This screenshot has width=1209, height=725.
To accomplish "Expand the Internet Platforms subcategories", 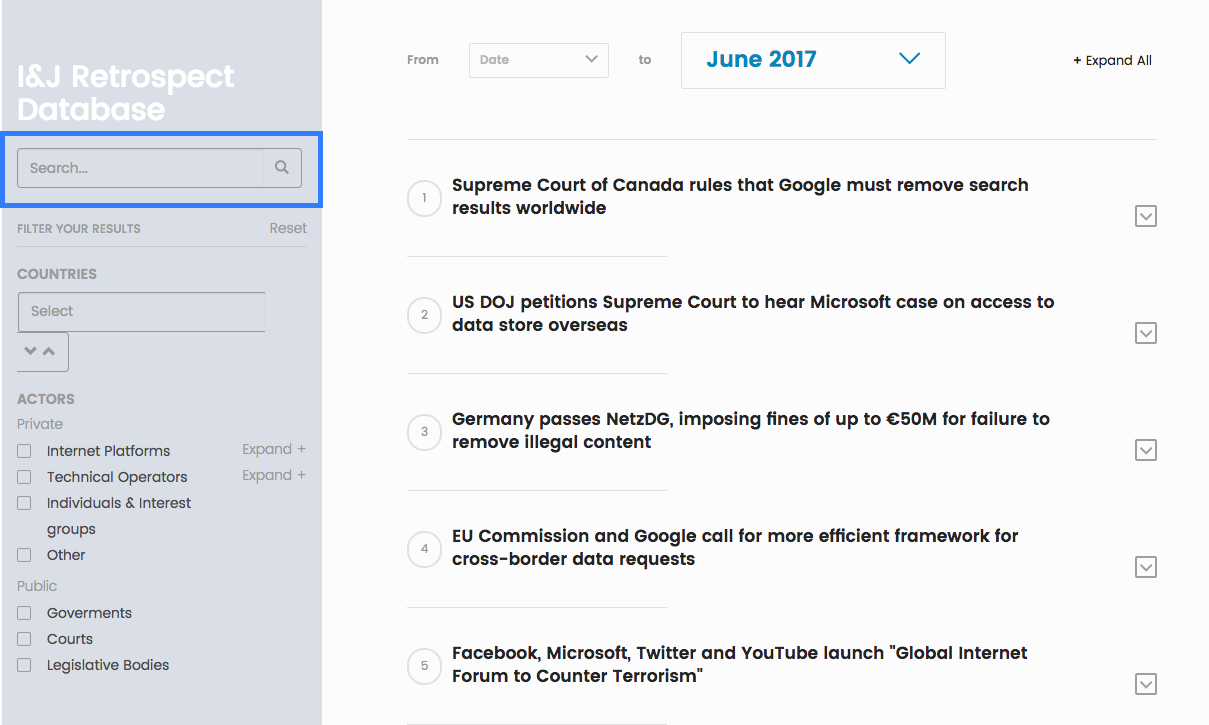I will 274,449.
